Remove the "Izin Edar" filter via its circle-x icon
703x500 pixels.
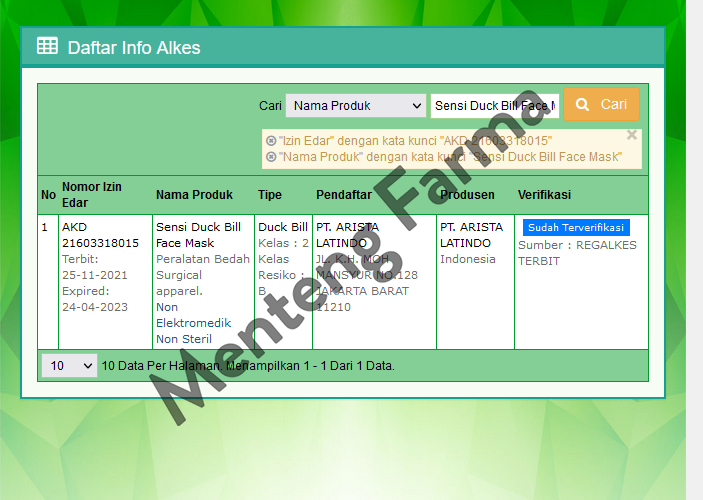click(271, 141)
